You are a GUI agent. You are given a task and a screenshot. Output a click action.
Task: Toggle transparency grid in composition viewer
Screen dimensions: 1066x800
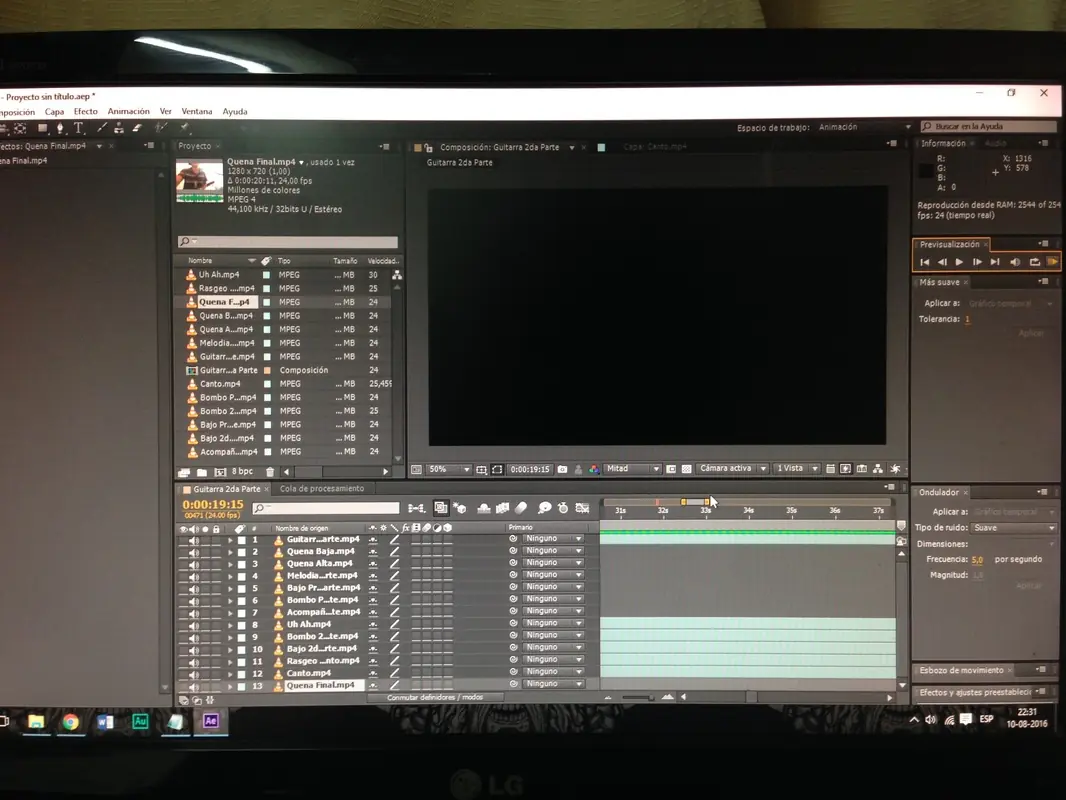point(687,469)
